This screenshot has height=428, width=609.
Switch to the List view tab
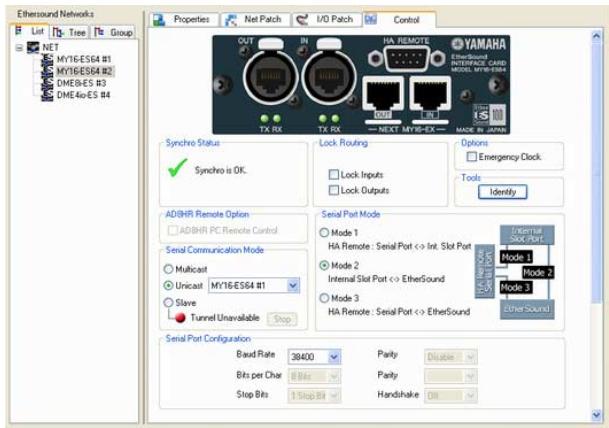[x=30, y=31]
